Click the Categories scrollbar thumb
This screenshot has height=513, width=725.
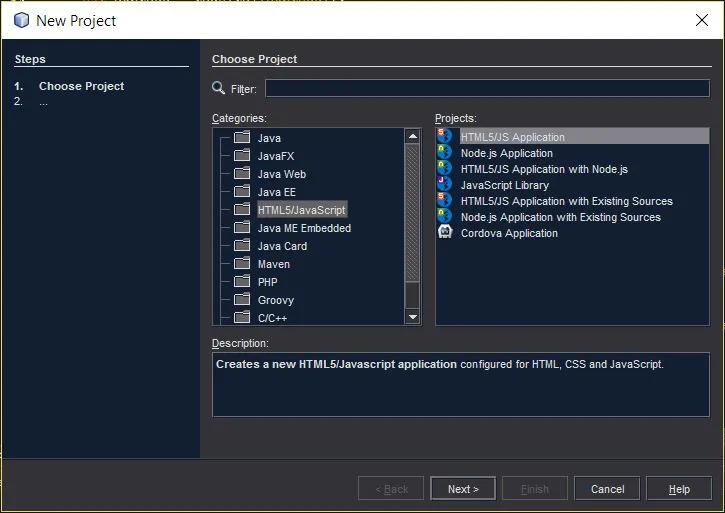(412, 213)
